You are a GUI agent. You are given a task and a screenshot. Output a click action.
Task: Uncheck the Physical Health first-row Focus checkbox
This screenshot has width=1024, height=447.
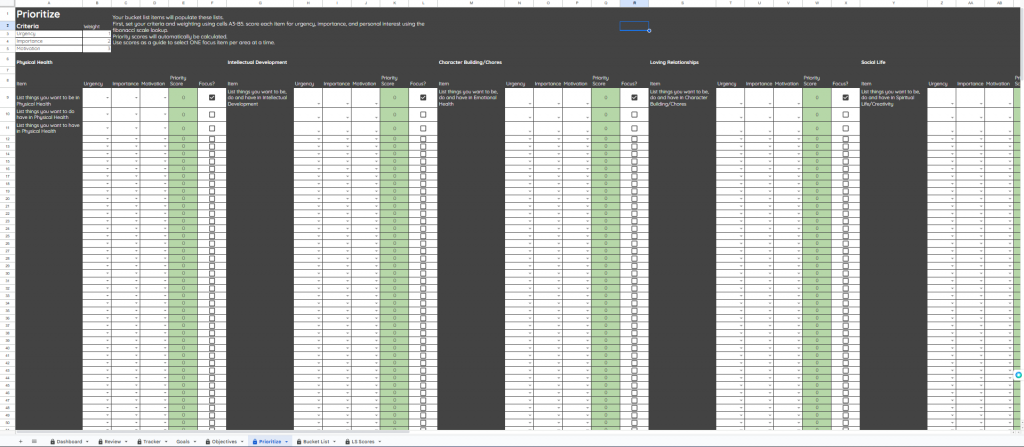click(212, 98)
